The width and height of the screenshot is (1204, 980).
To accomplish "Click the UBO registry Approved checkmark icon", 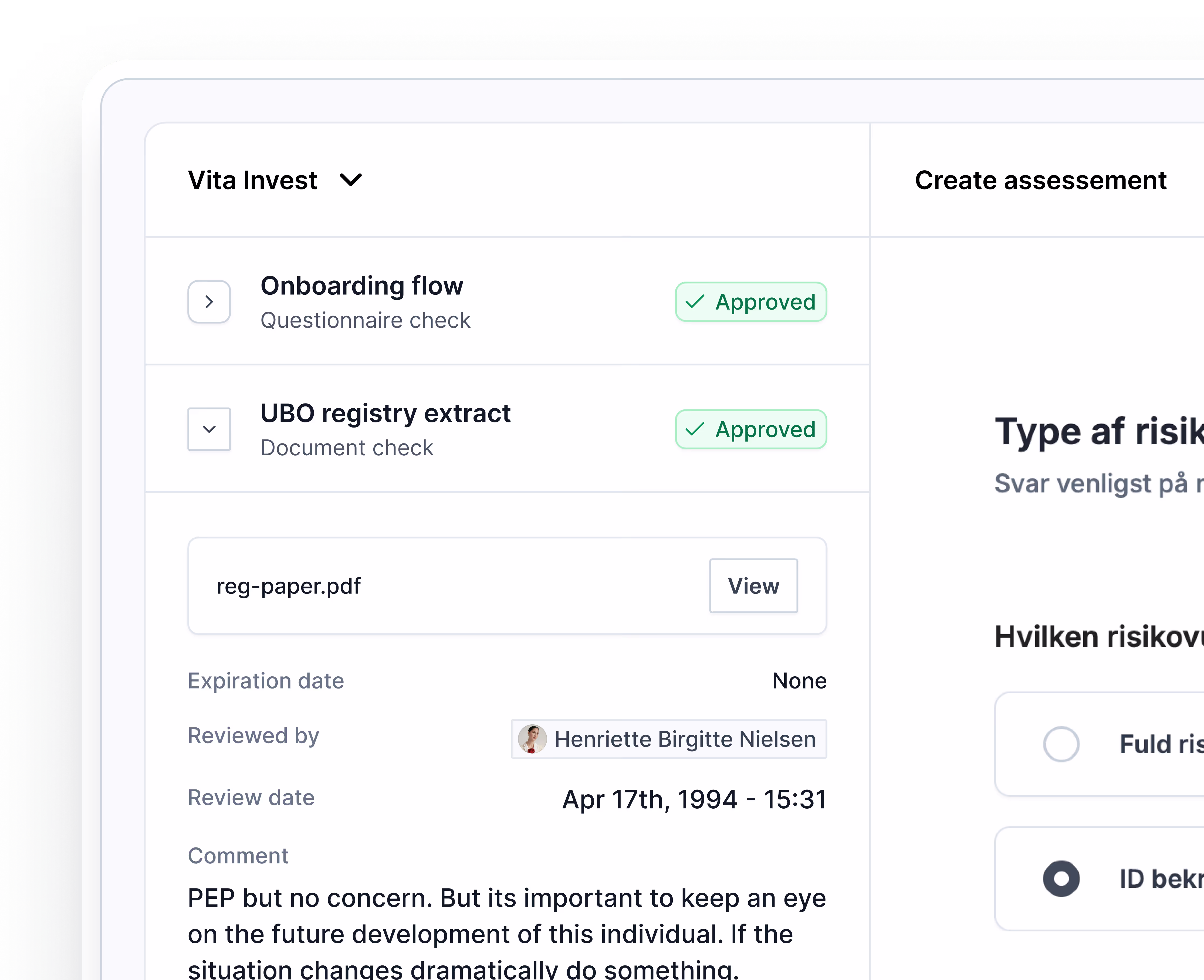I will tap(695, 429).
